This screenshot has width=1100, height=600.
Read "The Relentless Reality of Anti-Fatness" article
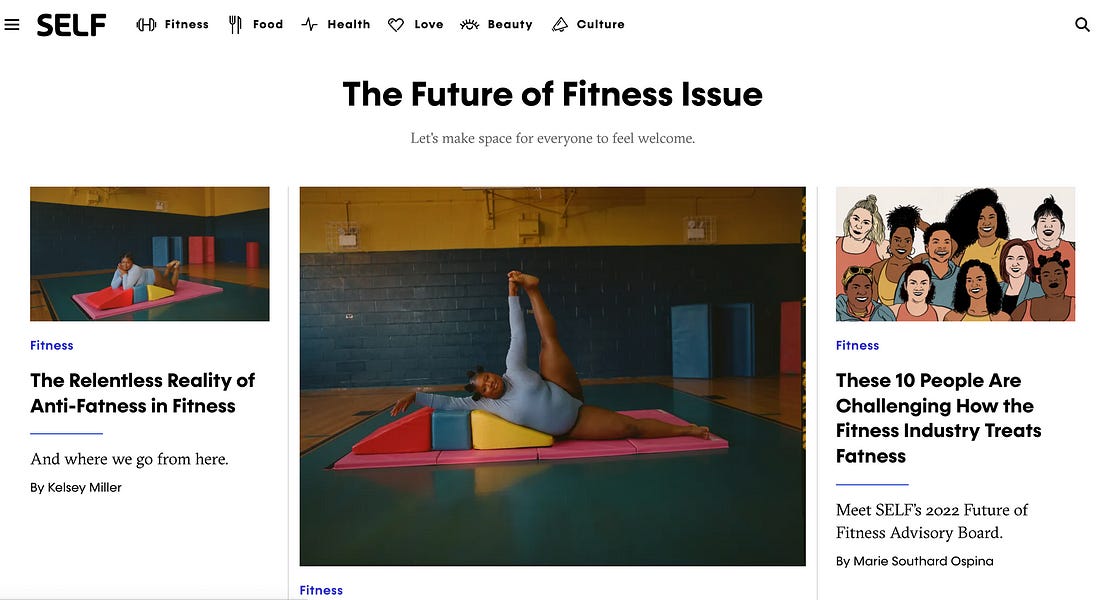143,393
